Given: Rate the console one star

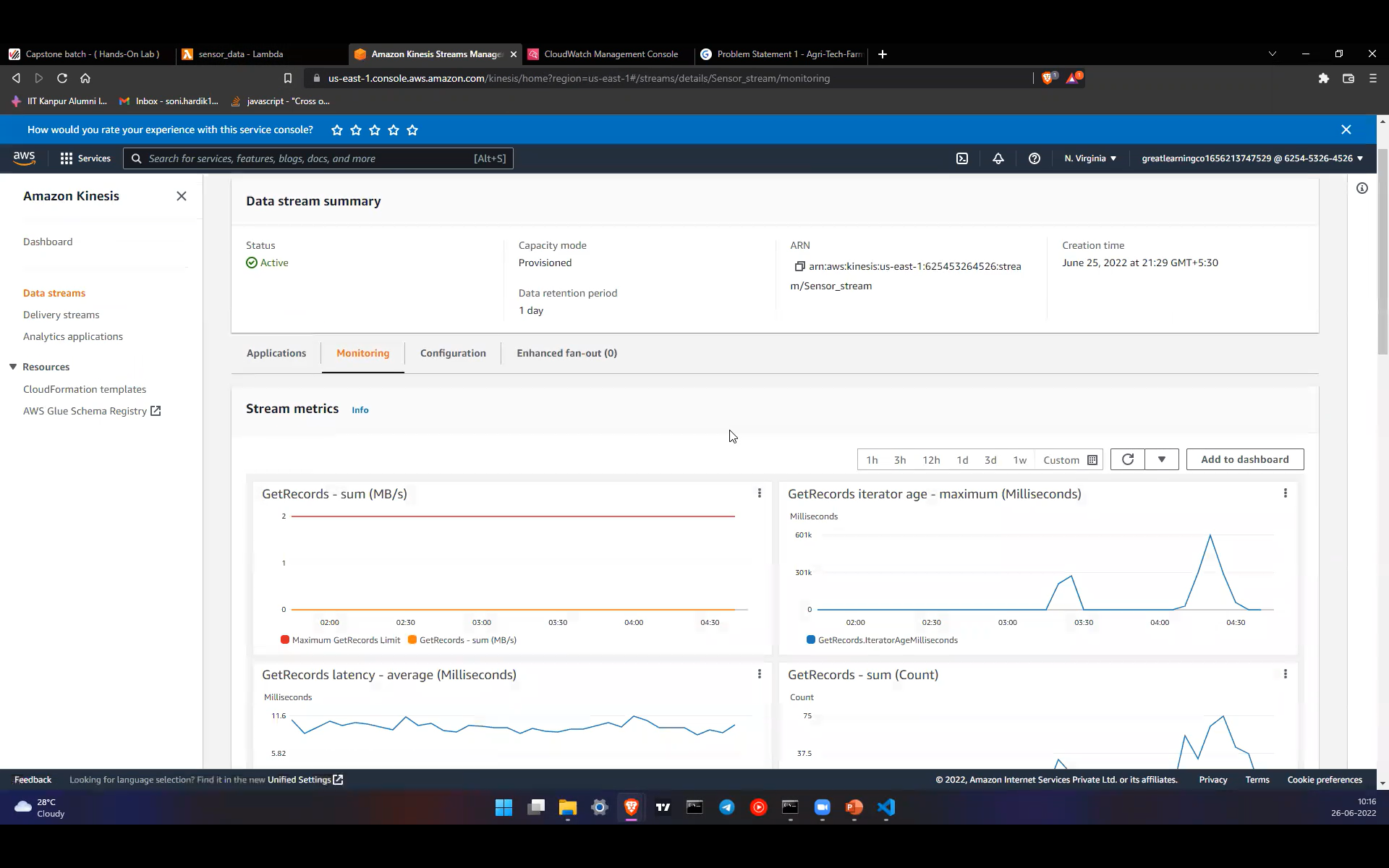Looking at the screenshot, I should coord(337,130).
